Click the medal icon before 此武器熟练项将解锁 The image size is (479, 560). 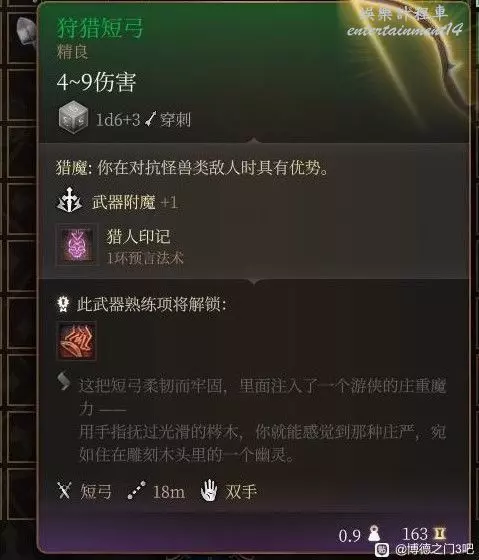coord(63,305)
